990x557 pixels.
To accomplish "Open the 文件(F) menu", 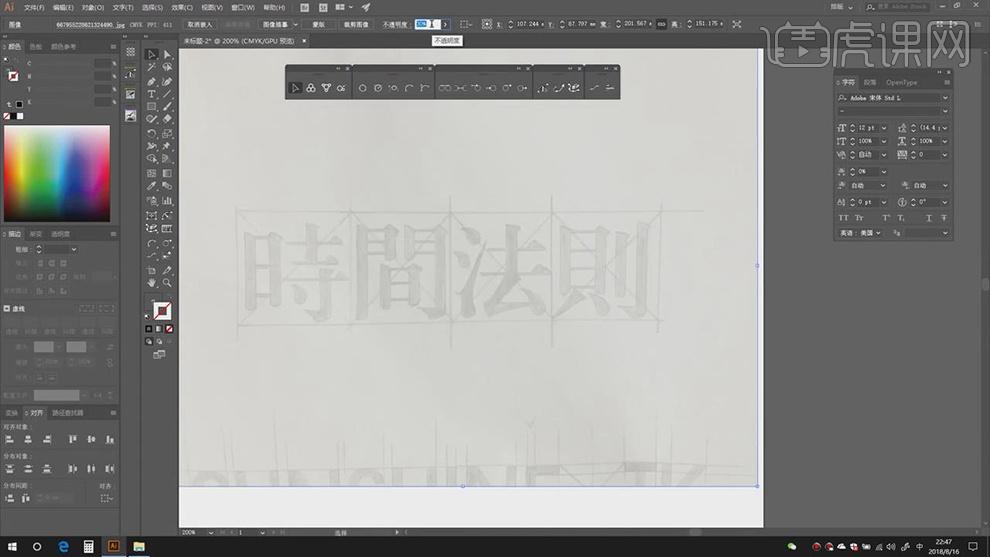I will pyautogui.click(x=34, y=8).
